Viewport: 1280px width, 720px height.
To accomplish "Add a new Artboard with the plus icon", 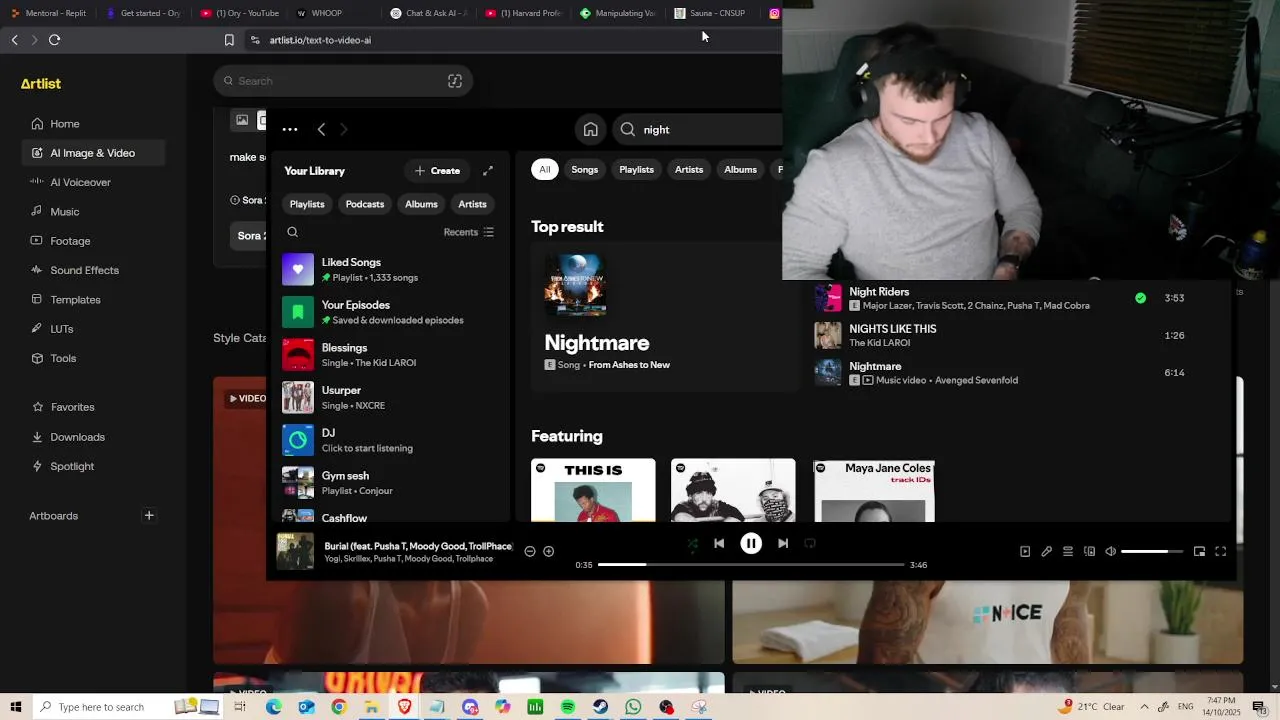I will tap(149, 516).
